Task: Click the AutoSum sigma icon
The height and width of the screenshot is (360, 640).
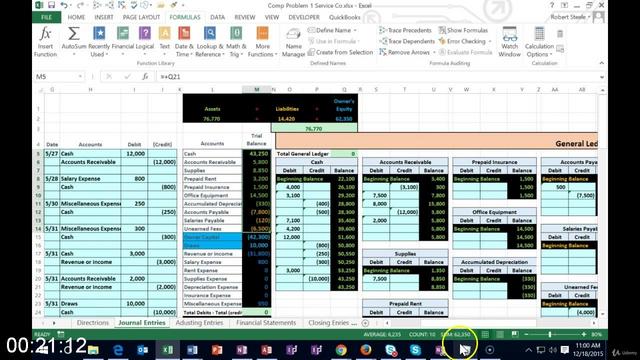Action: pyautogui.click(x=73, y=33)
